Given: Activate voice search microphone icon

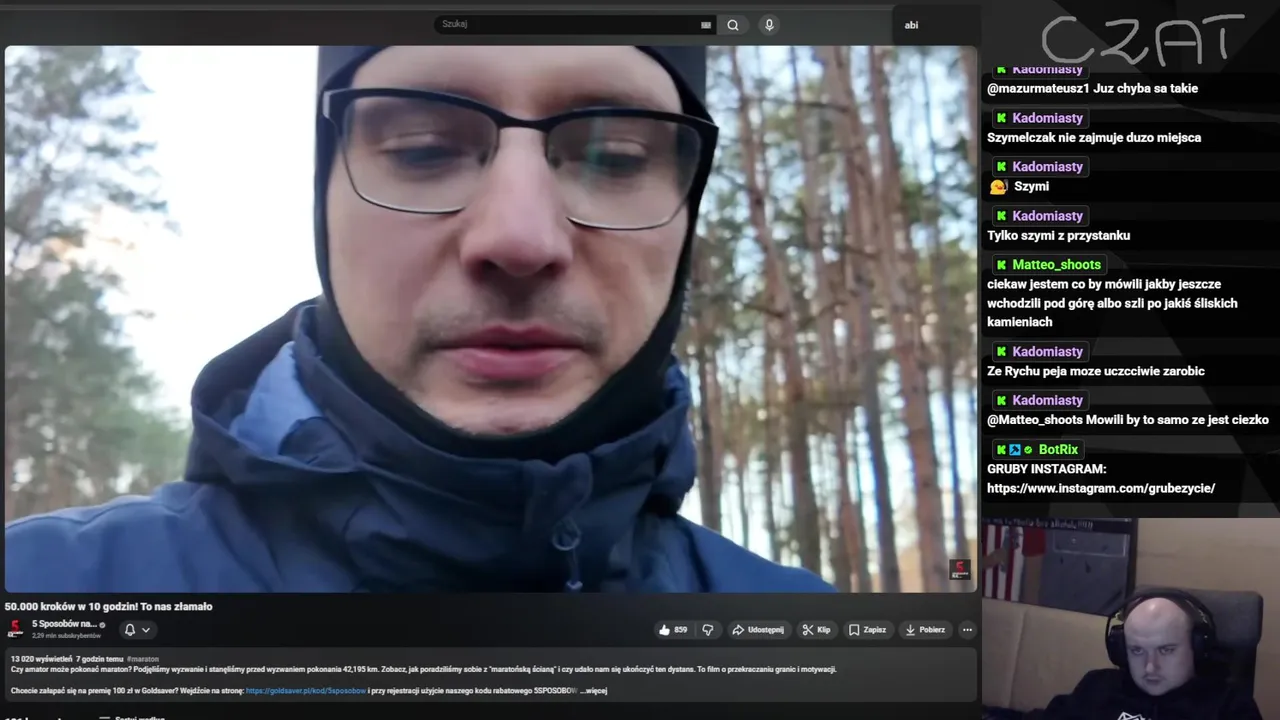Looking at the screenshot, I should 769,25.
